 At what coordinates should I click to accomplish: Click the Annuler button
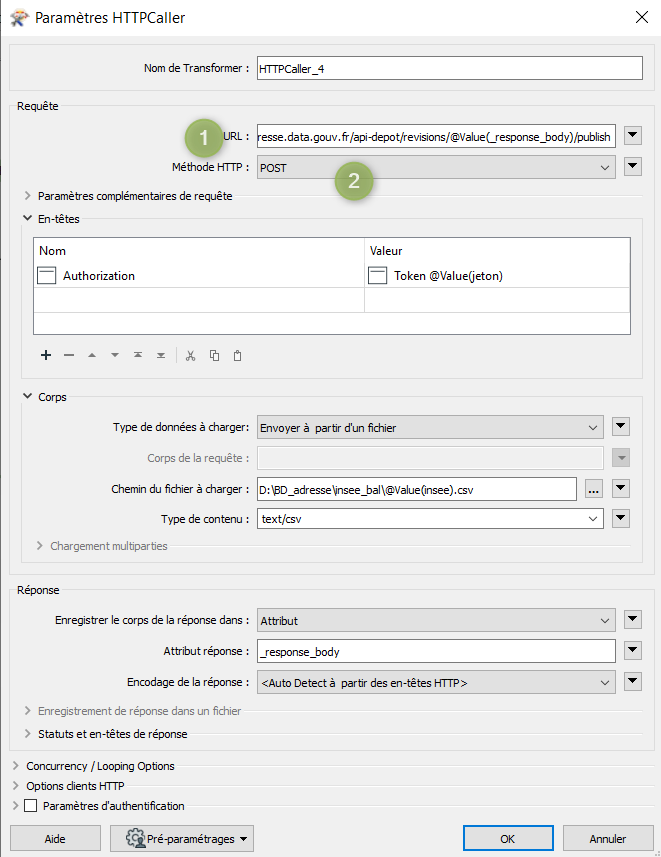pyautogui.click(x=608, y=838)
